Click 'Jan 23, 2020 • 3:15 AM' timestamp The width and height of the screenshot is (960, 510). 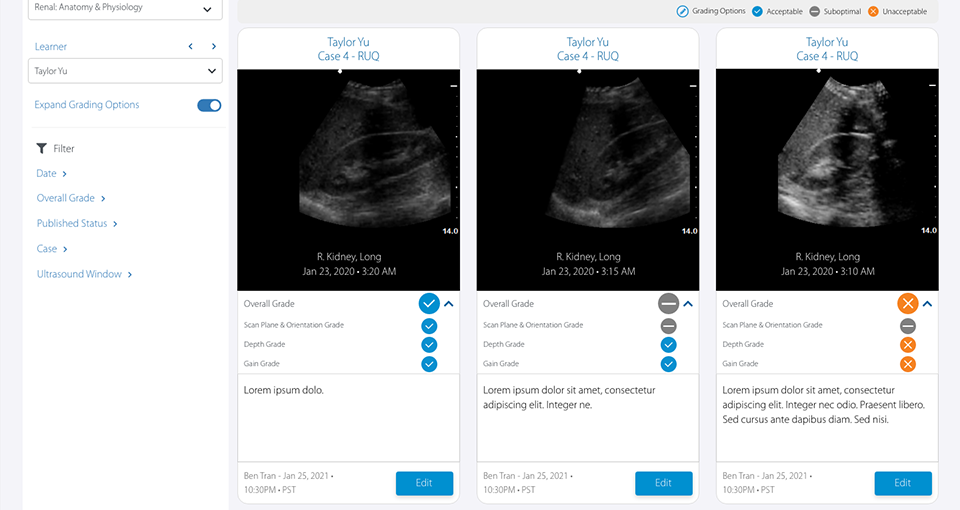(588, 271)
